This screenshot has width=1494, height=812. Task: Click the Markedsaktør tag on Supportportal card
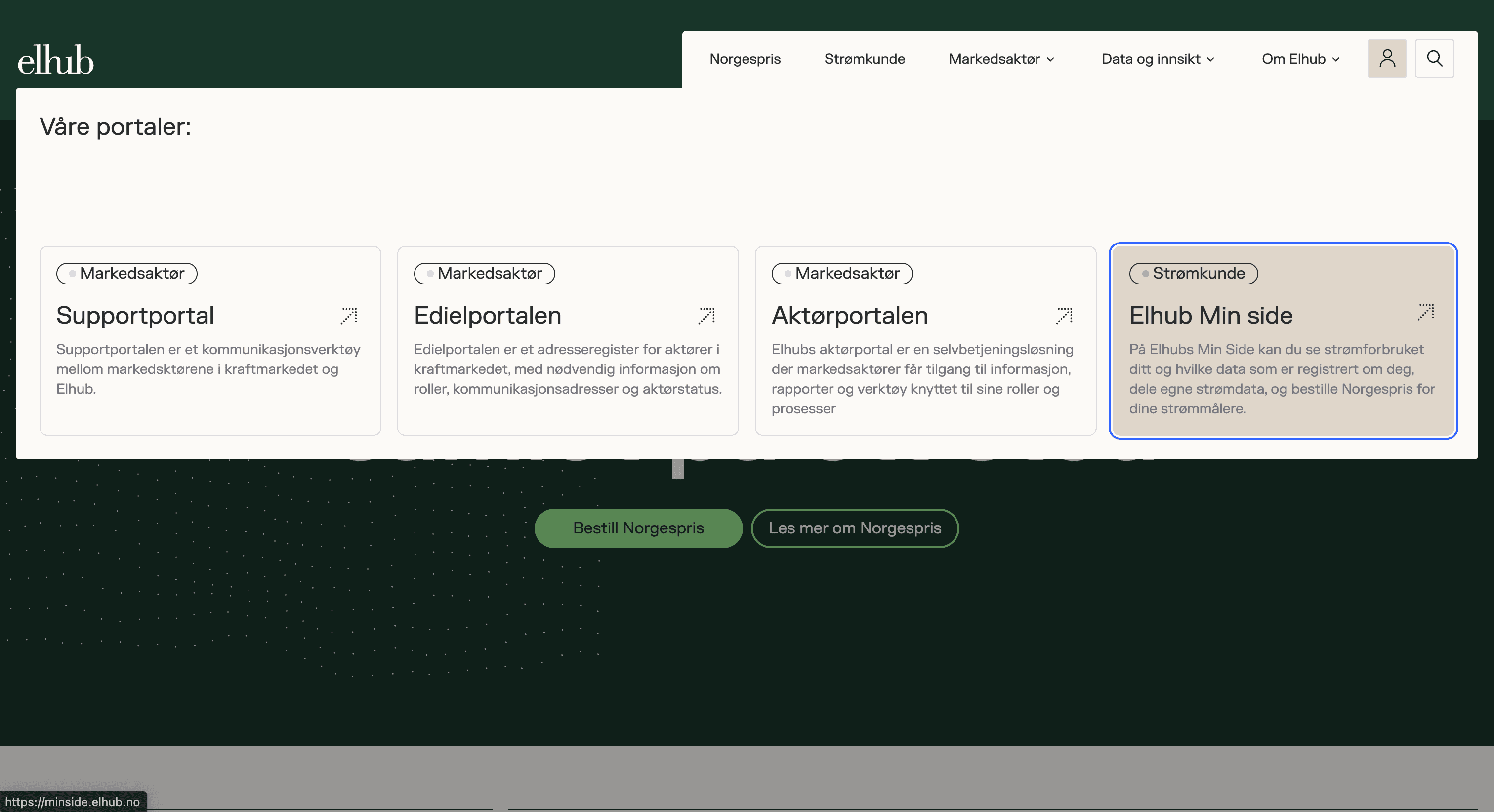(126, 273)
